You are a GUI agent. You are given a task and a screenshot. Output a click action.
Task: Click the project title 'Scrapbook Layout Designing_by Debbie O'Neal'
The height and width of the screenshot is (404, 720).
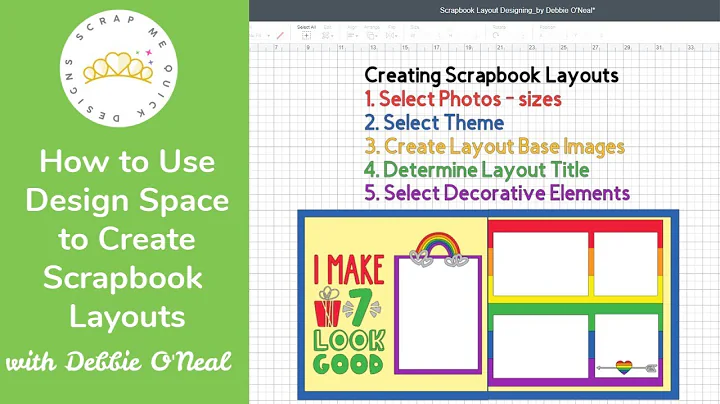517,10
